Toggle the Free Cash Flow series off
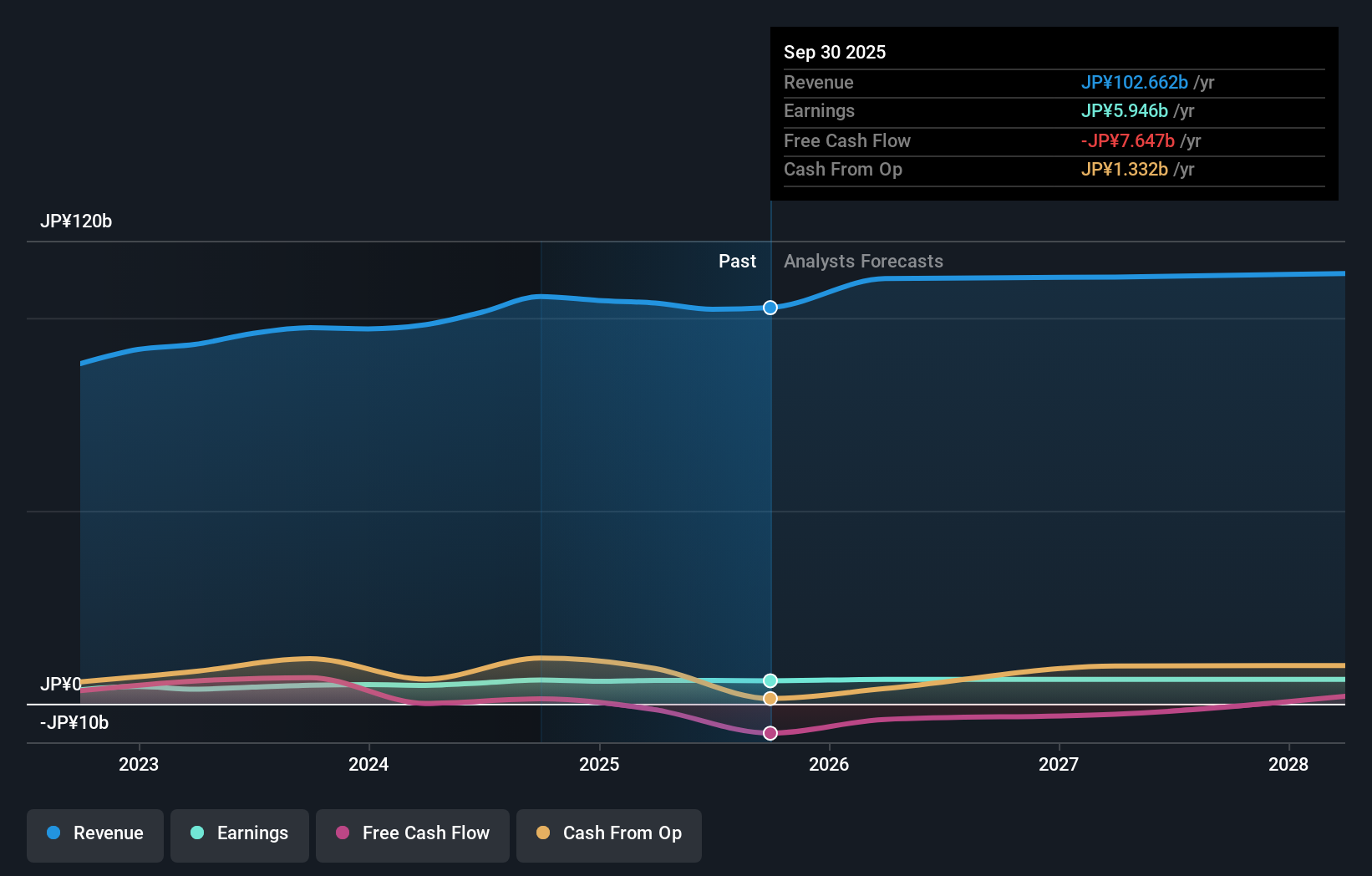Image resolution: width=1372 pixels, height=876 pixels. [412, 833]
